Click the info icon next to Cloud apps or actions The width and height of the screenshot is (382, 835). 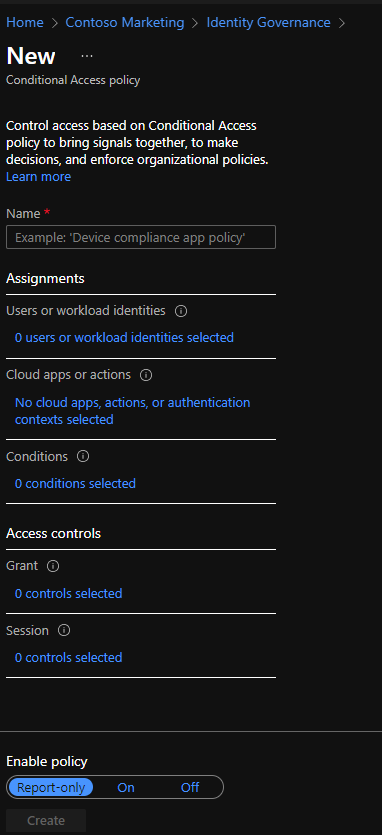pyautogui.click(x=146, y=375)
